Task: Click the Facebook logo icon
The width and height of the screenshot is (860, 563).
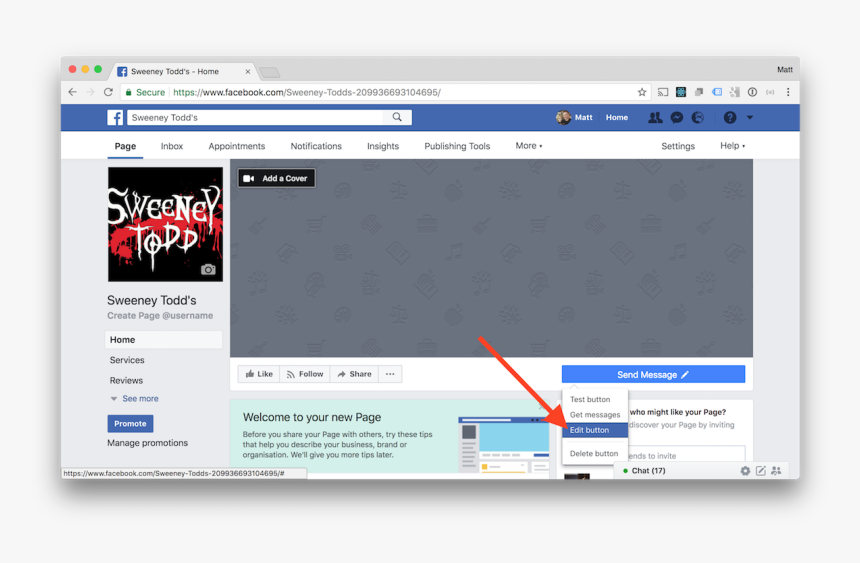Action: (x=115, y=117)
